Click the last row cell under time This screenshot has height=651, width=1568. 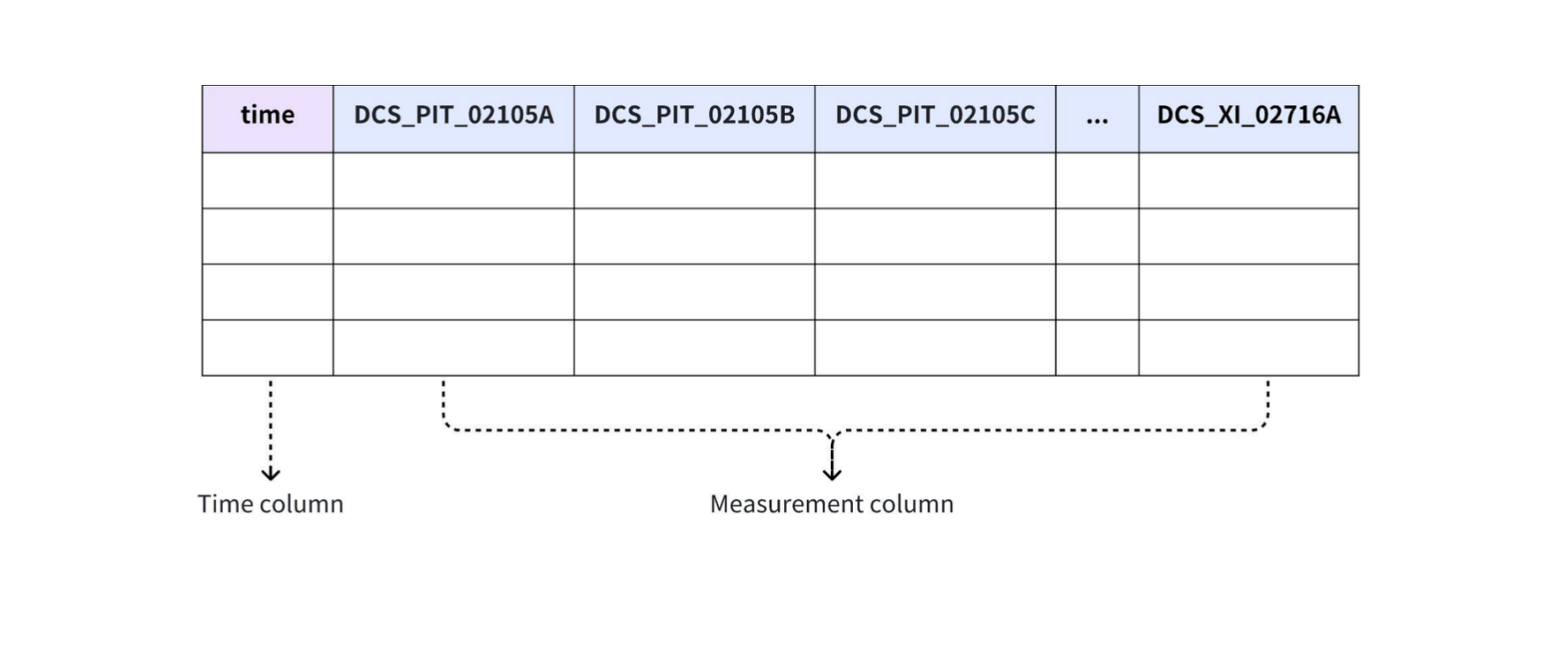coord(267,348)
